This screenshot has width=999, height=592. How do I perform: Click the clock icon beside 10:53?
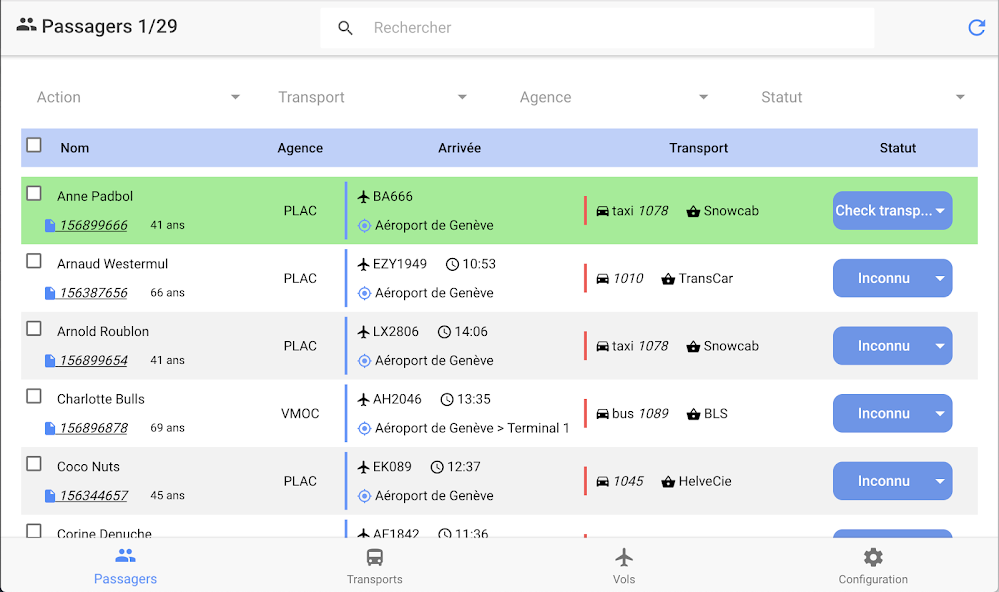coord(452,264)
